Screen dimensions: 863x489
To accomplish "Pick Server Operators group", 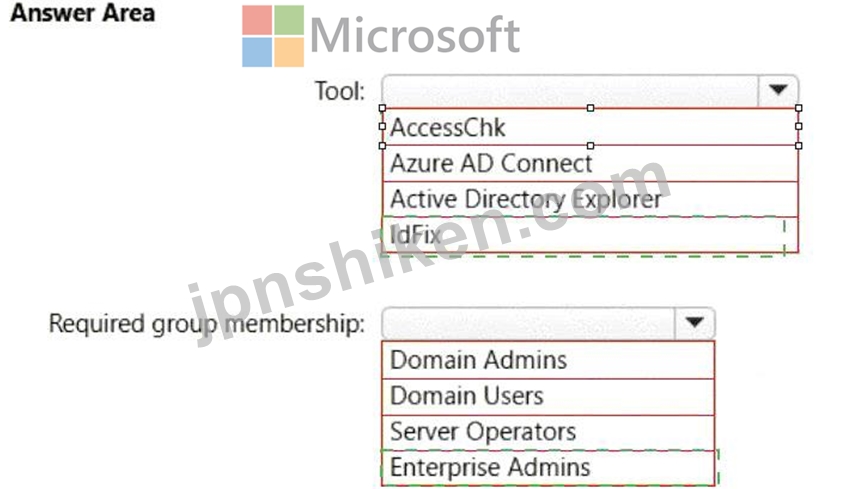I will point(548,432).
